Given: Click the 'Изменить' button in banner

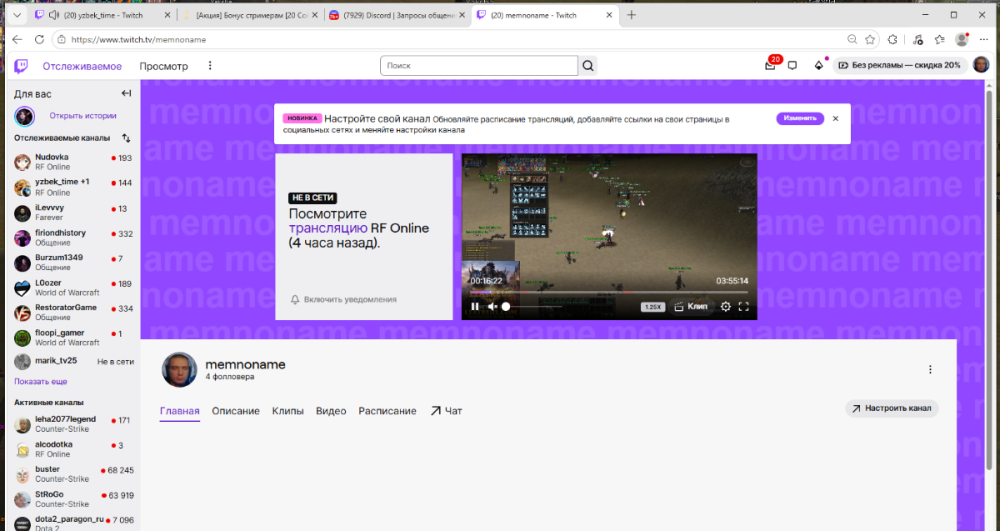Looking at the screenshot, I should tap(800, 119).
